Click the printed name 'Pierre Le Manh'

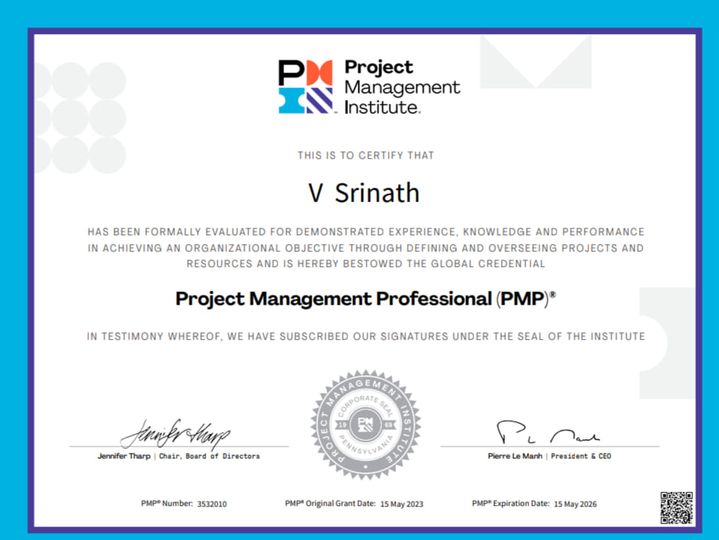[515, 456]
